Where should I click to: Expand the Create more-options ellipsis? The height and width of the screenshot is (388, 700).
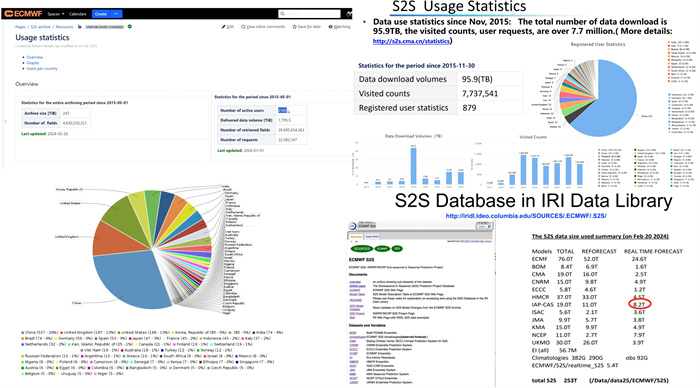pos(116,14)
